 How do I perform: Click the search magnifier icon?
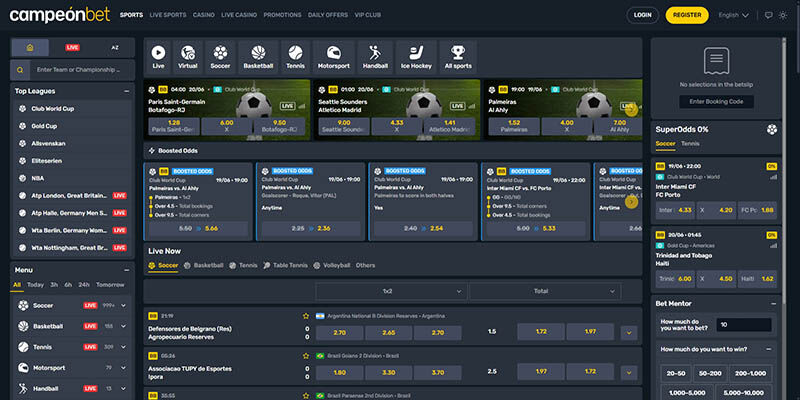[x=20, y=70]
